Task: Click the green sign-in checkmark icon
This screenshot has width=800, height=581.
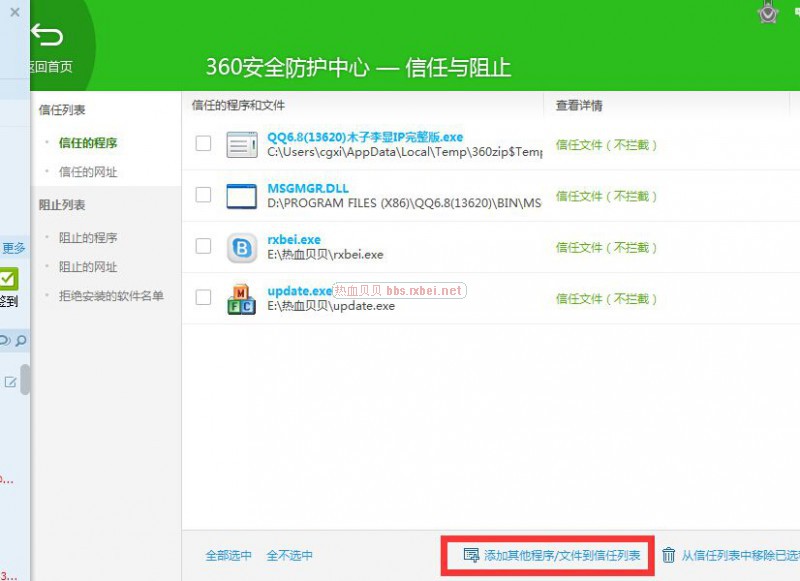Action: [8, 279]
